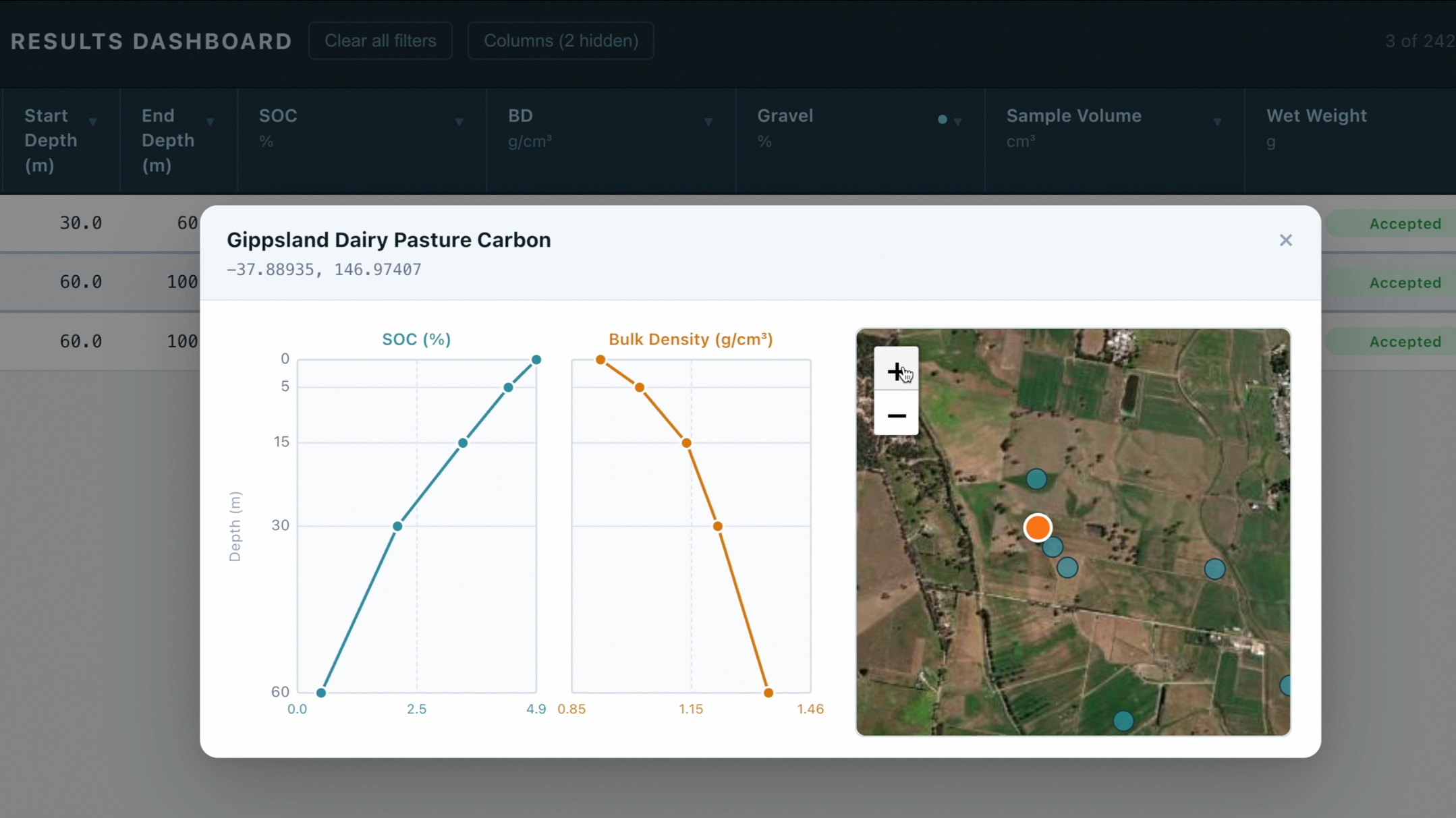Open the Gravel column filter dropdown

[957, 122]
